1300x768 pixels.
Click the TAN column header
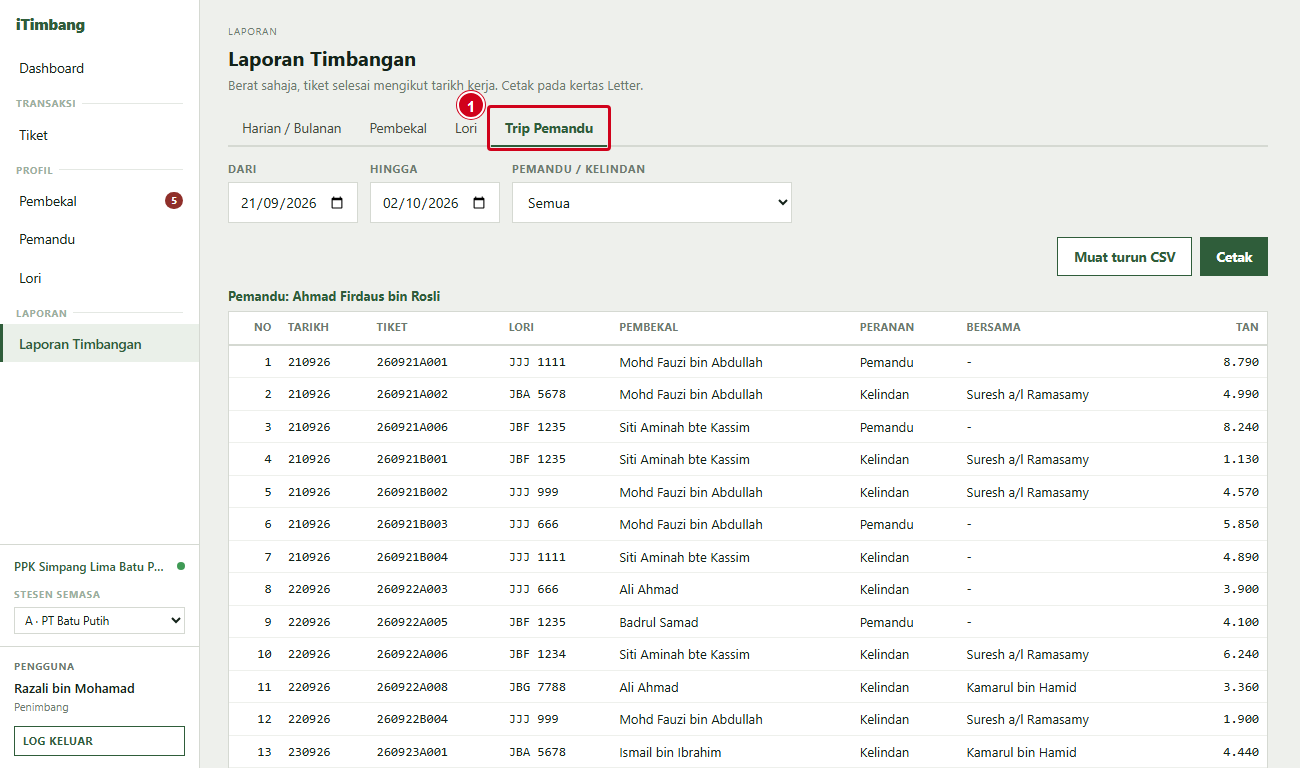[1247, 327]
